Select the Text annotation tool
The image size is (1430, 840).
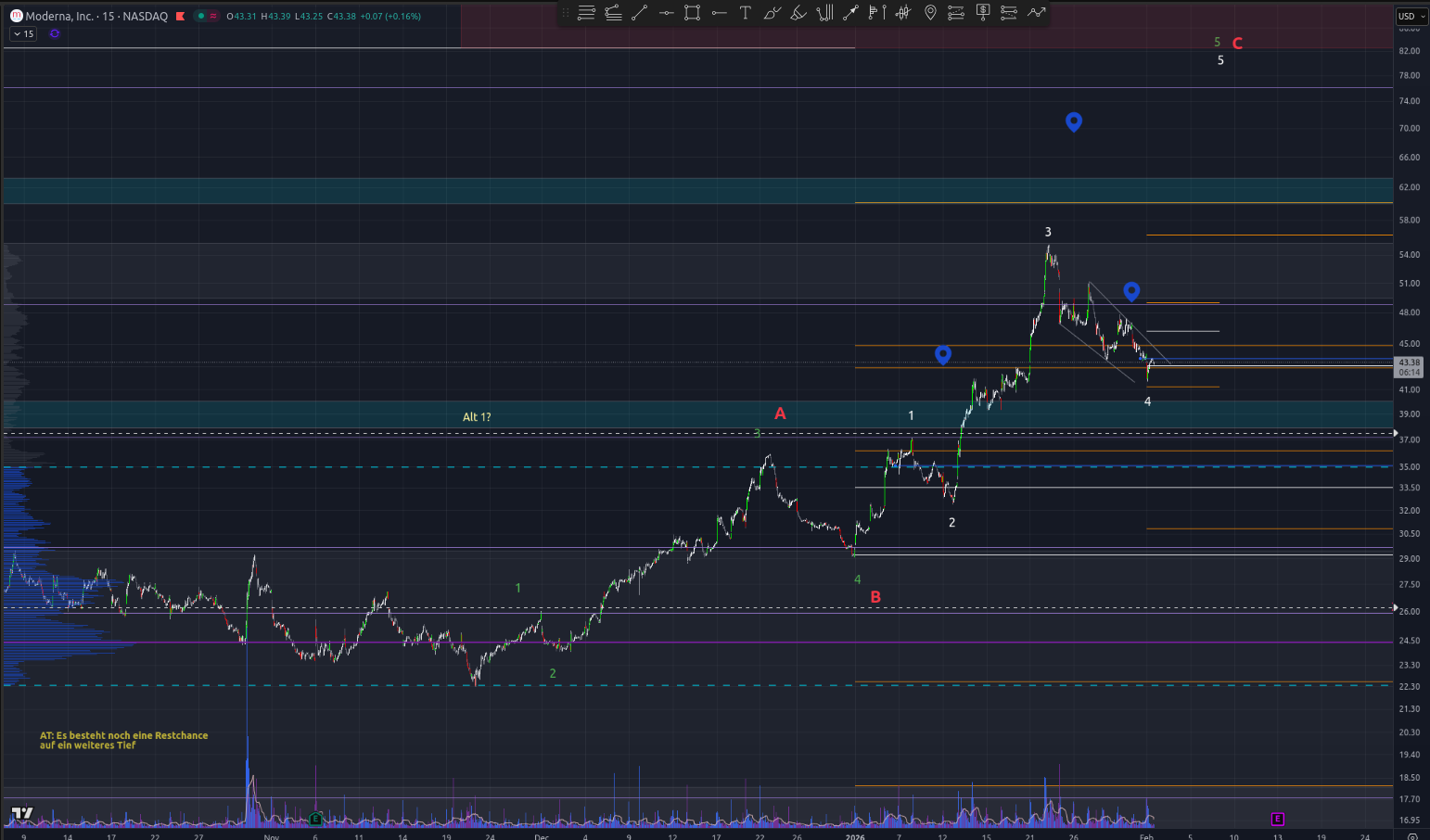(x=745, y=13)
